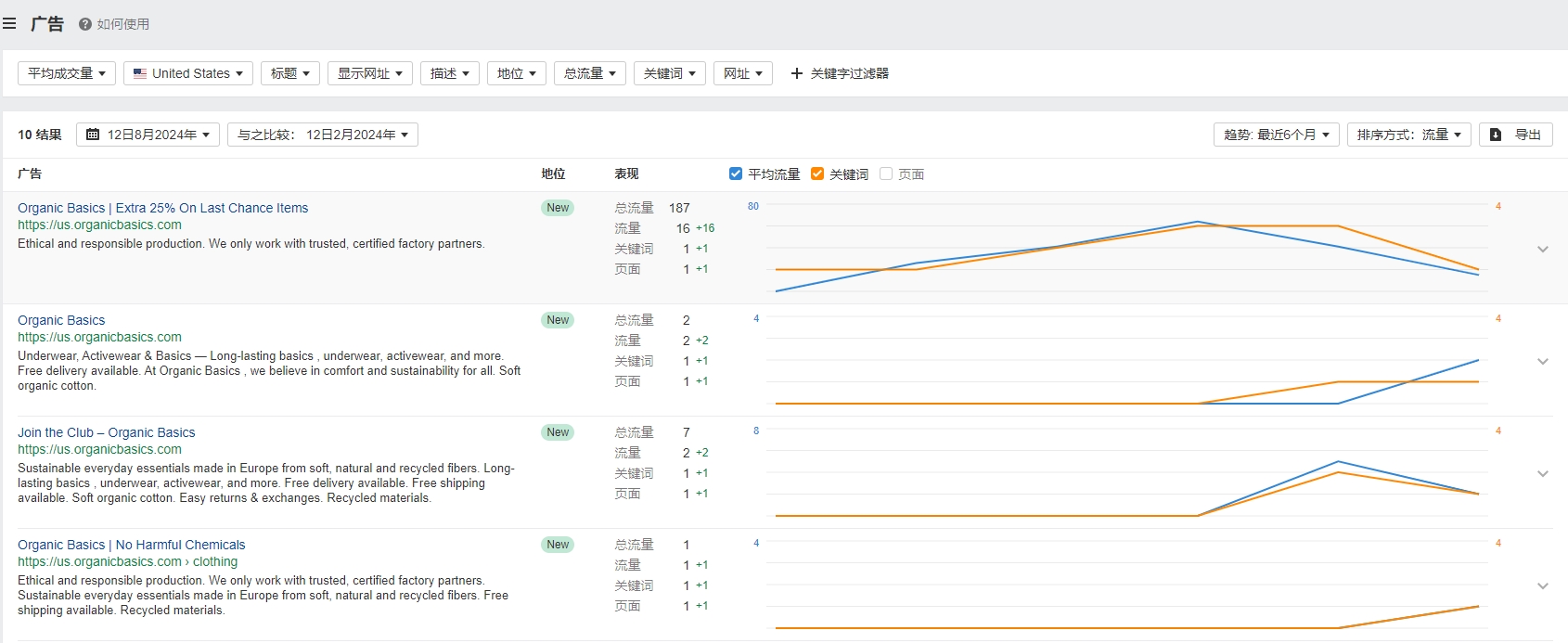Click the 地位 column header
1568x643 pixels.
pos(553,174)
